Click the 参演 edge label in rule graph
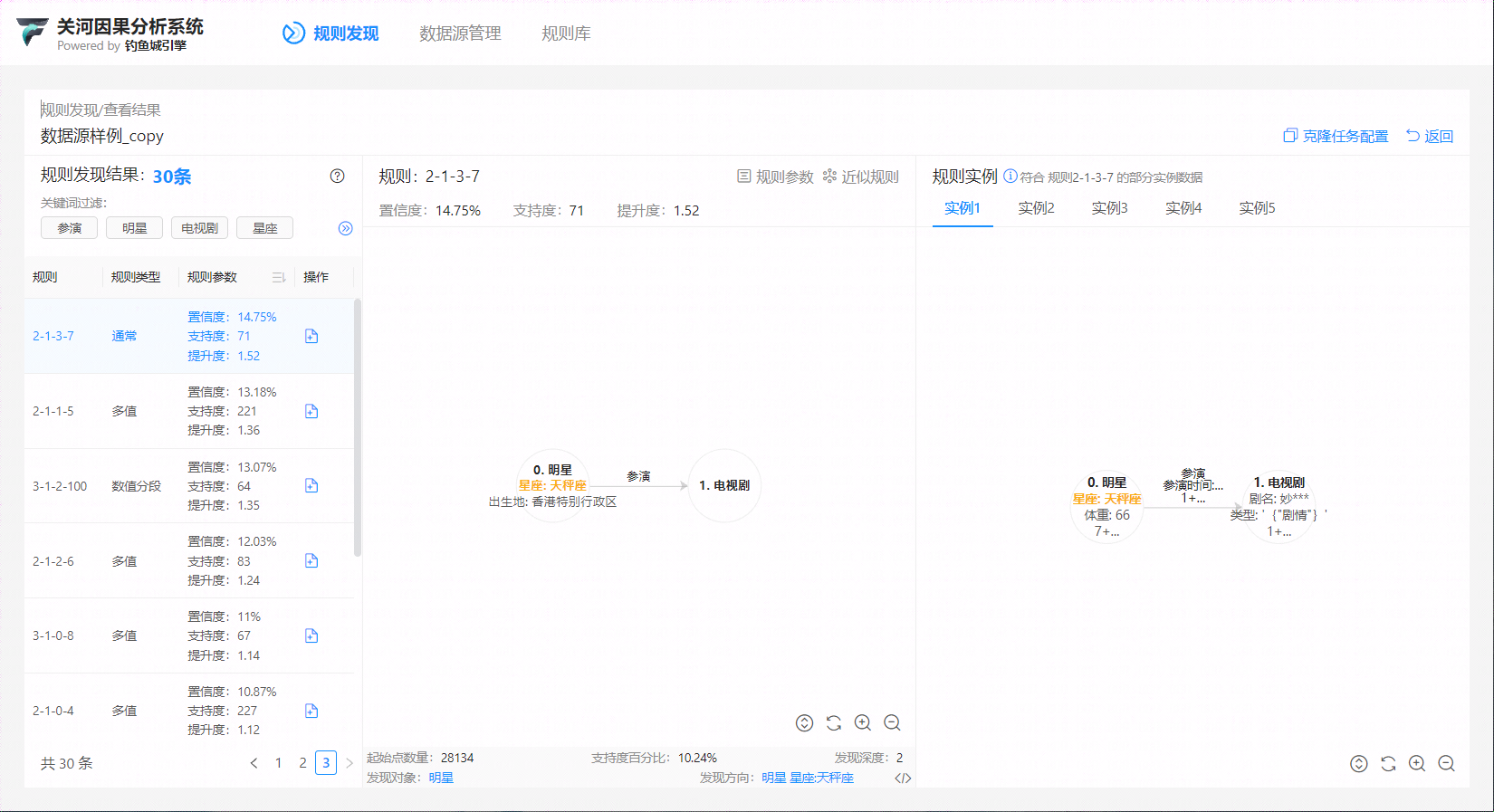The width and height of the screenshot is (1494, 812). [638, 476]
